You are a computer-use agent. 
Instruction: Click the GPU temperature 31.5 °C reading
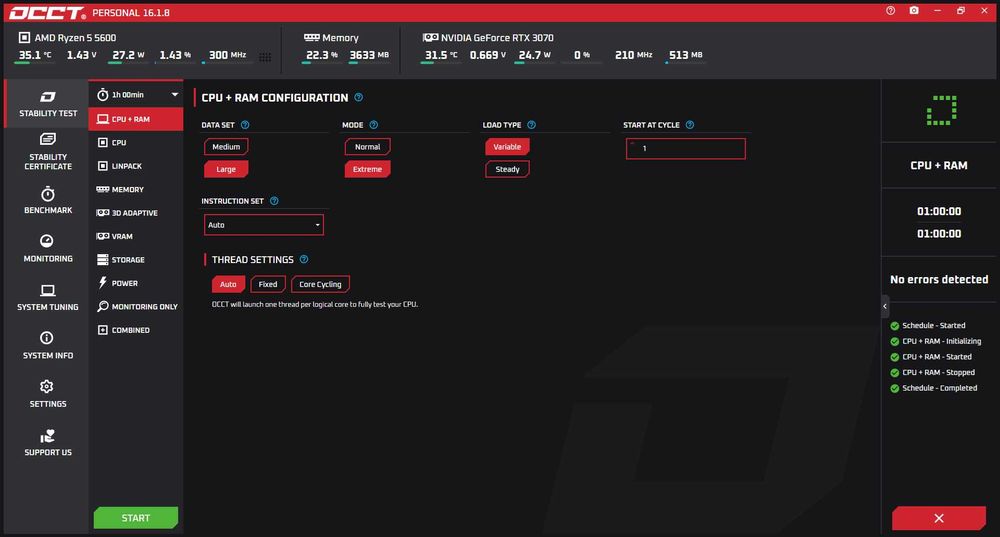(x=441, y=55)
